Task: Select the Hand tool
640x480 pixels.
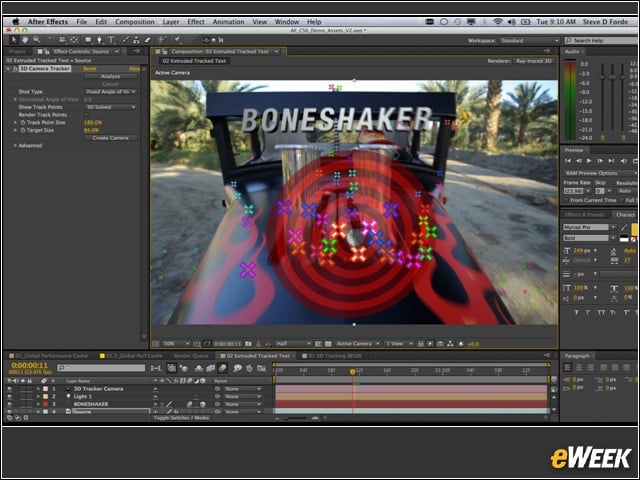Action: click(25, 40)
